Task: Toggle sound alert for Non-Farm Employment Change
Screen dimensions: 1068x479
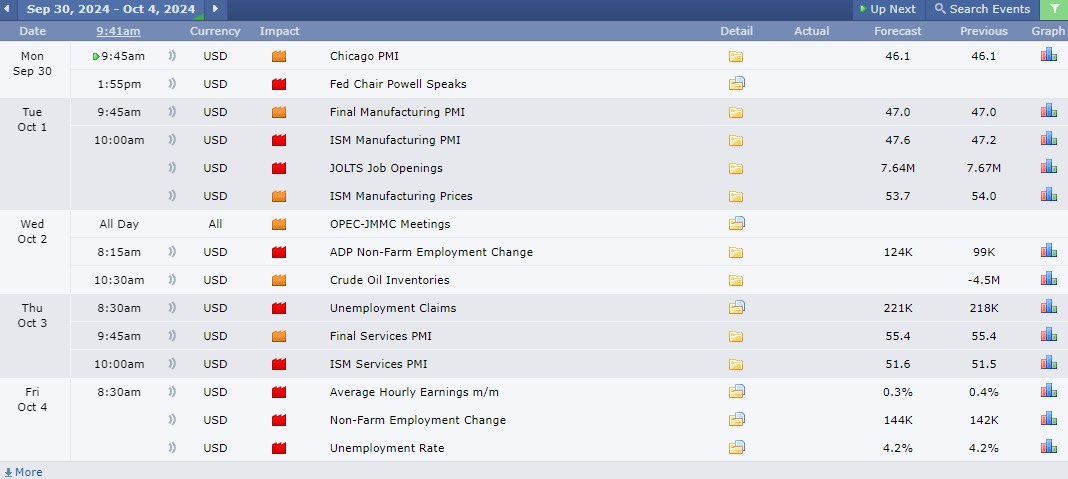Action: [x=172, y=419]
